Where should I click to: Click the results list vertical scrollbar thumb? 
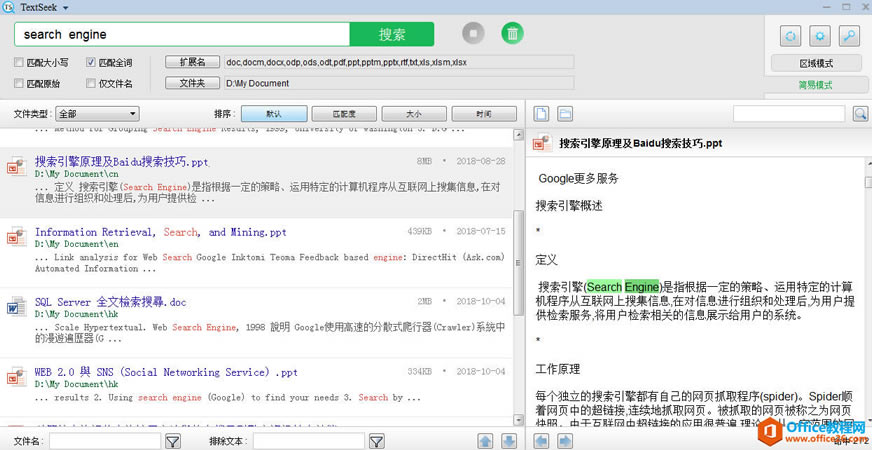pyautogui.click(x=518, y=263)
